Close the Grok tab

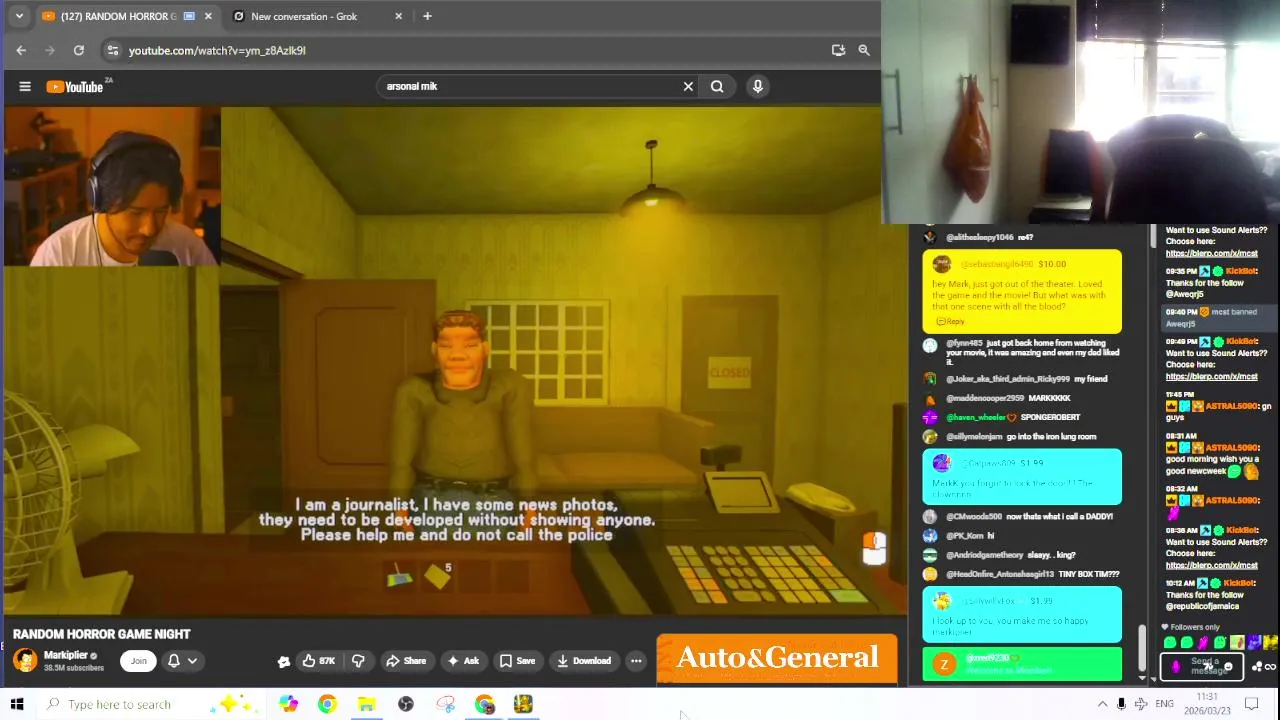(x=399, y=16)
